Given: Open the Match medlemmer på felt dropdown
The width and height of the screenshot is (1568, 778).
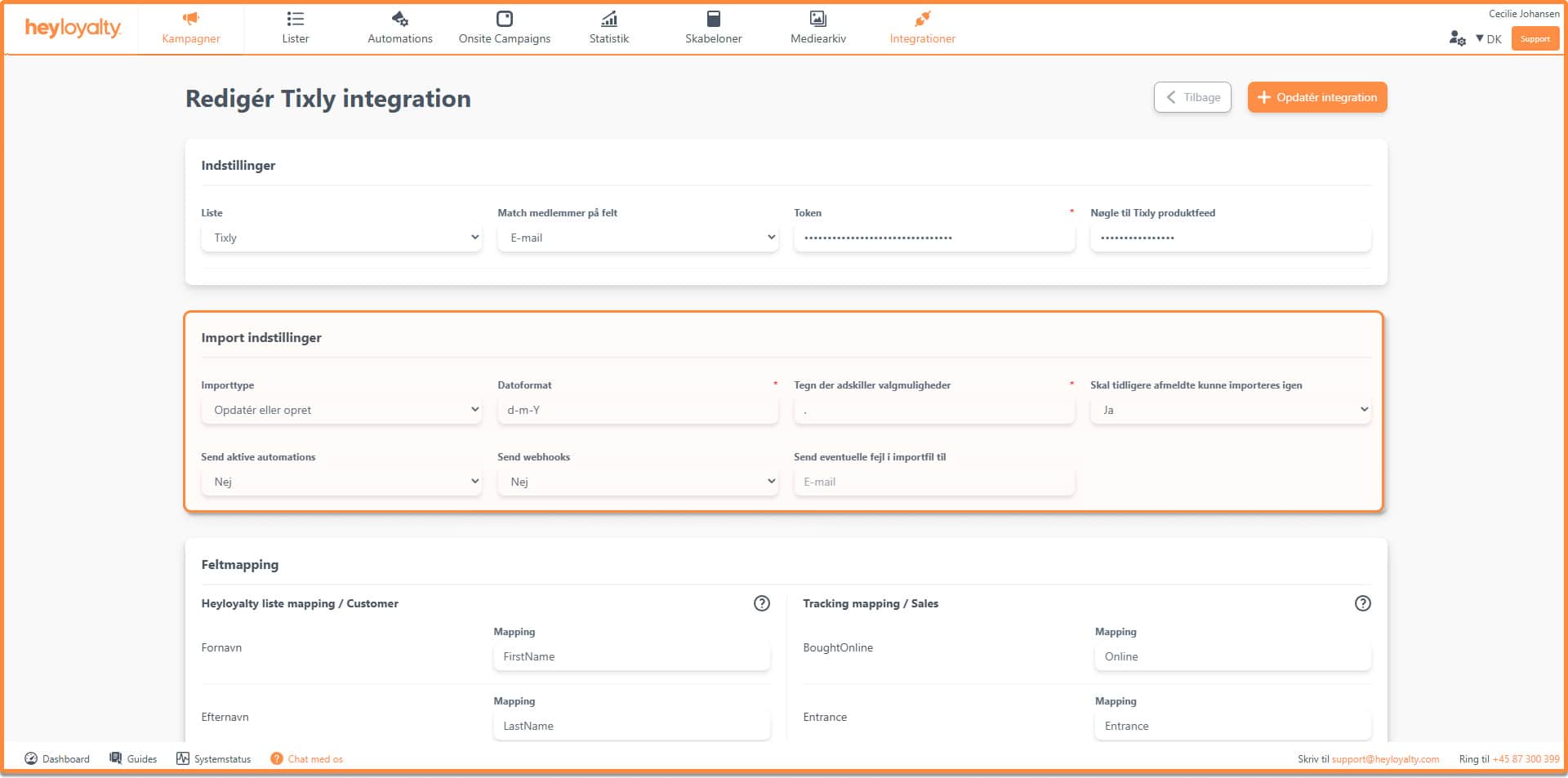Looking at the screenshot, I should click(x=637, y=238).
